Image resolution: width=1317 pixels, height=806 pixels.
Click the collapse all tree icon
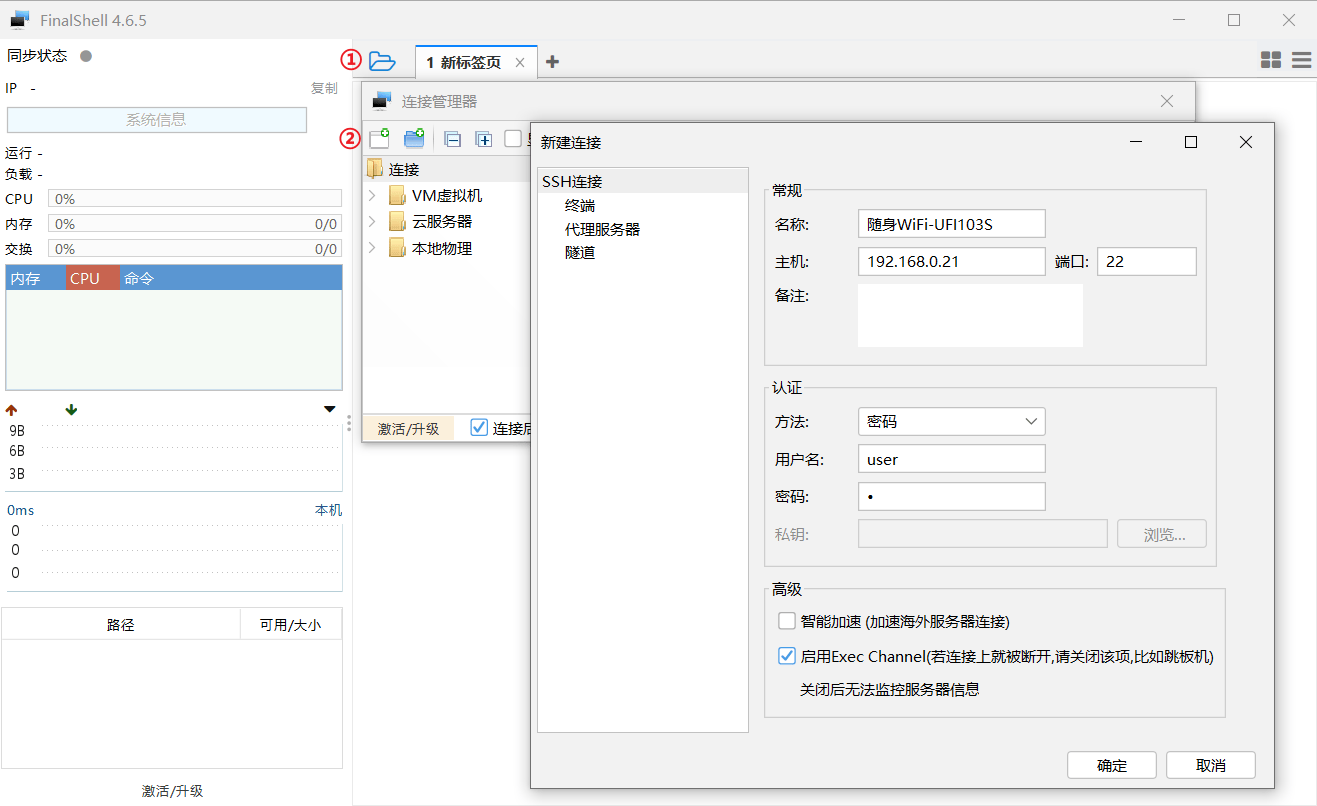[453, 139]
